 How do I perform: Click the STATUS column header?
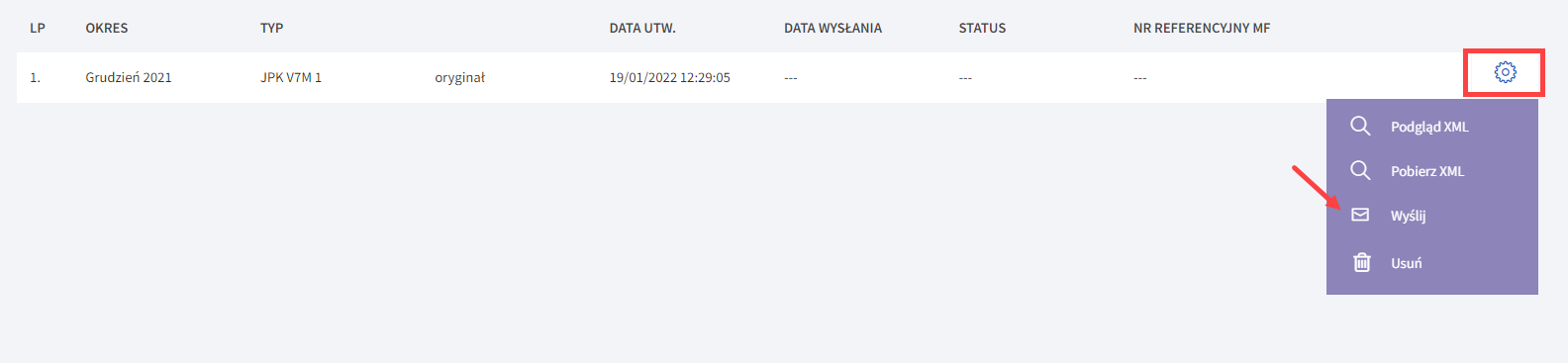[982, 28]
